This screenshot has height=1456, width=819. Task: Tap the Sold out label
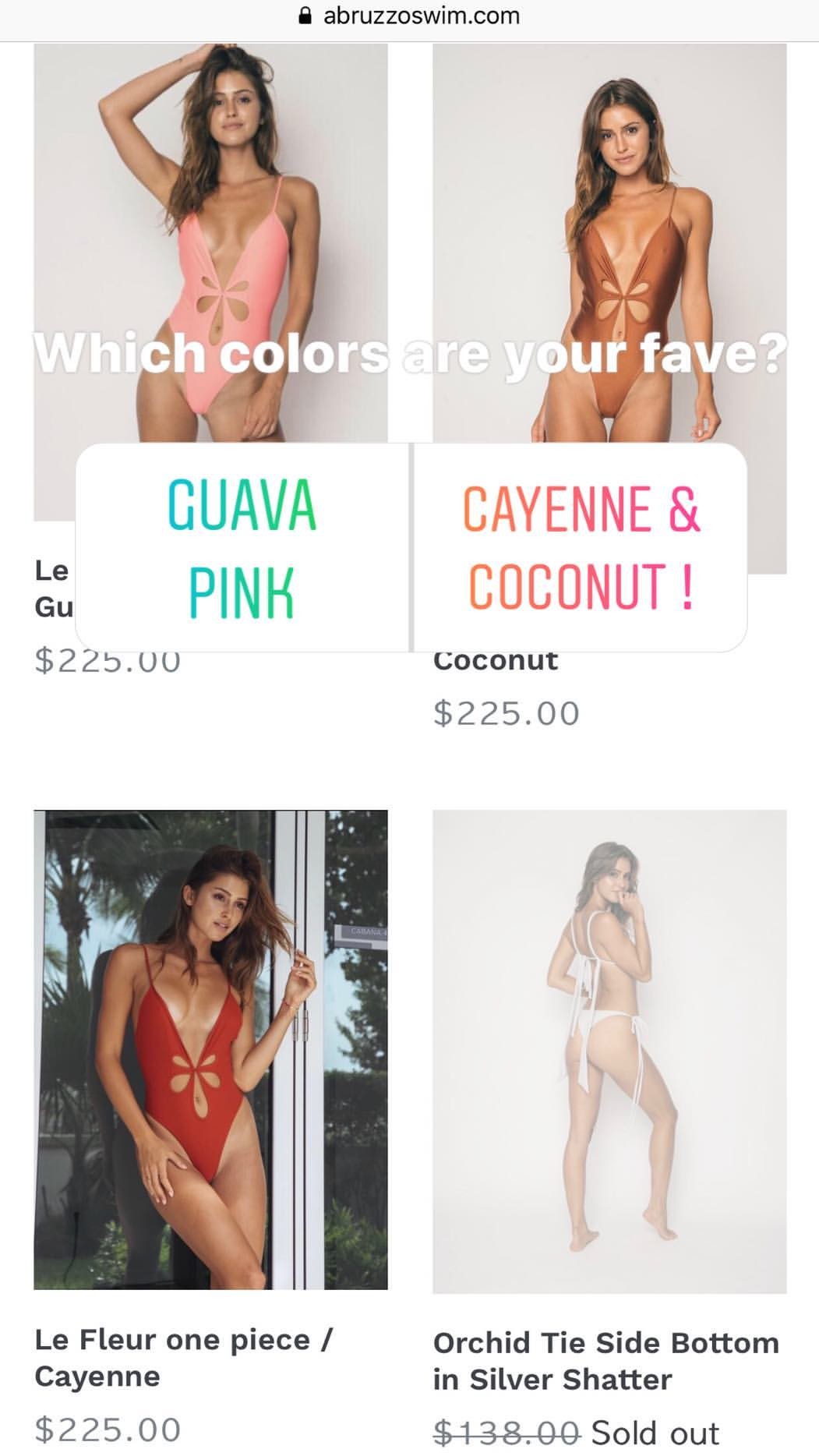point(655,1433)
